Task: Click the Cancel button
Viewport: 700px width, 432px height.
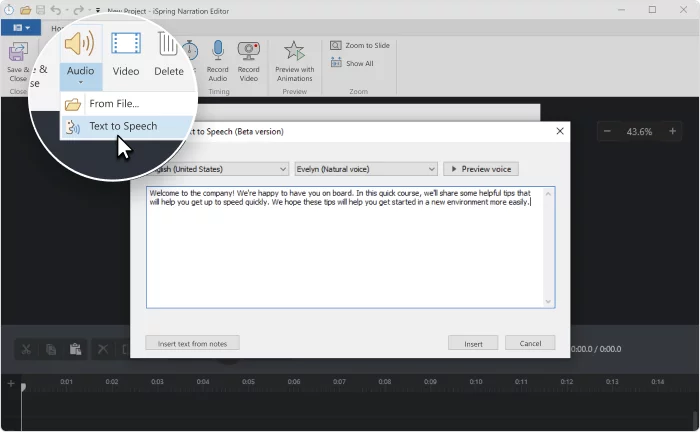Action: [x=530, y=343]
